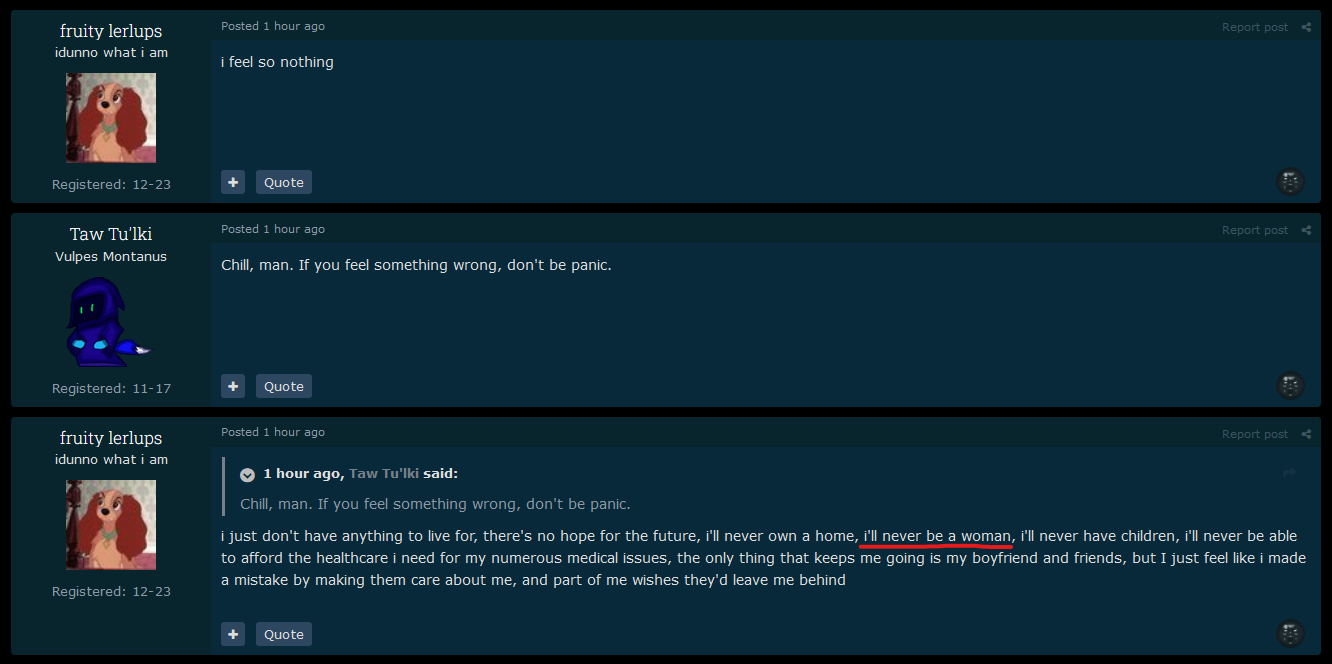Viewport: 1332px width, 664px height.
Task: Quote the last fruity lerlups post
Action: [x=284, y=634]
